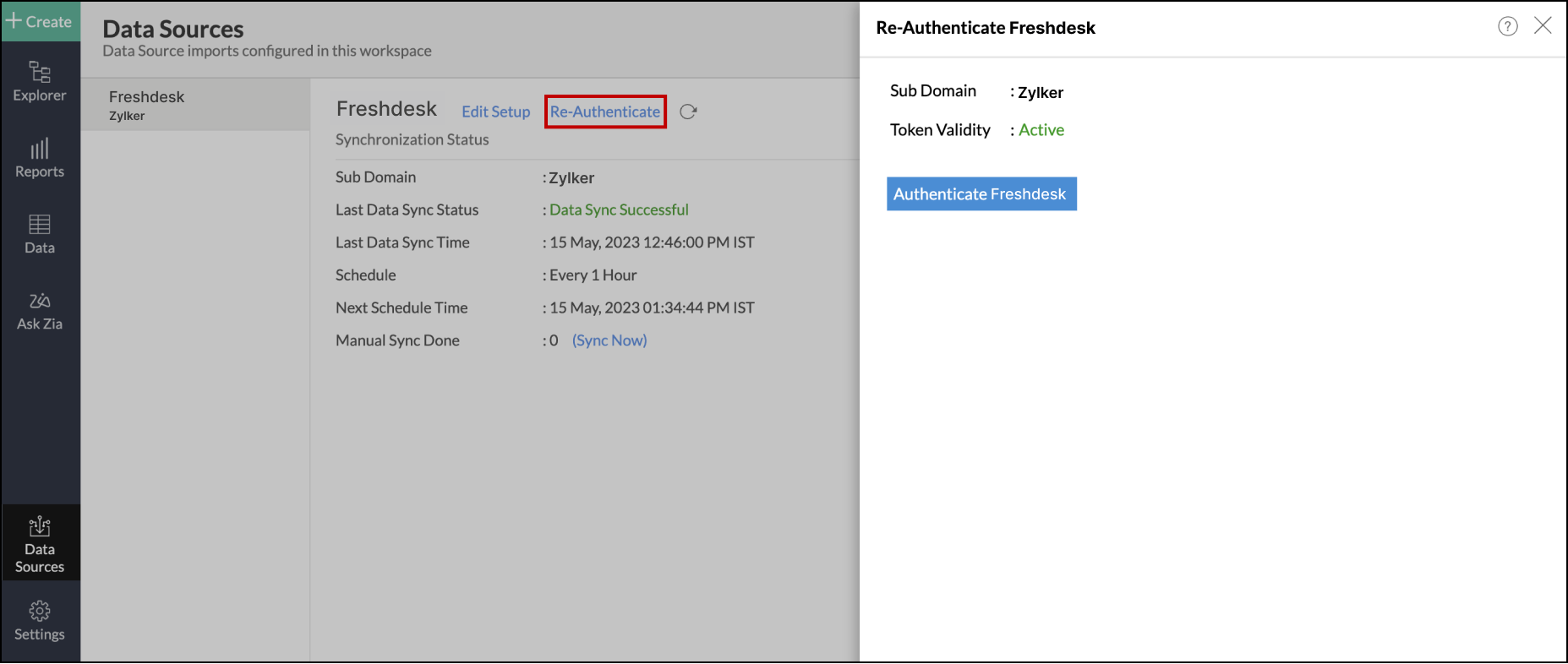This screenshot has width=1568, height=664.
Task: Close the Re-Authenticate Freshdesk panel
Action: [x=1543, y=26]
